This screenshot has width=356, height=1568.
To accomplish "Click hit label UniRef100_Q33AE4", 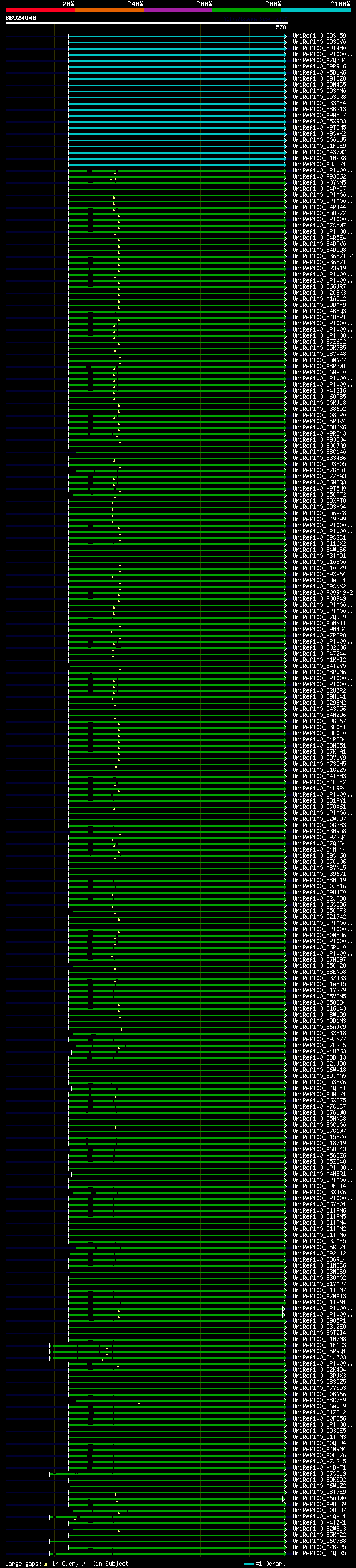I will point(319,103).
